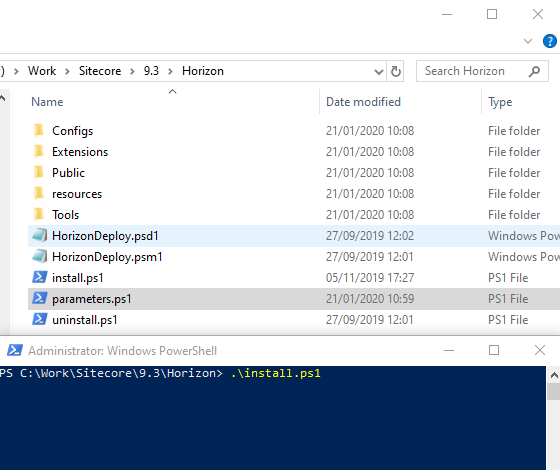
Task: Select the HorizonDeploy.psd1 file name
Action: [105, 236]
